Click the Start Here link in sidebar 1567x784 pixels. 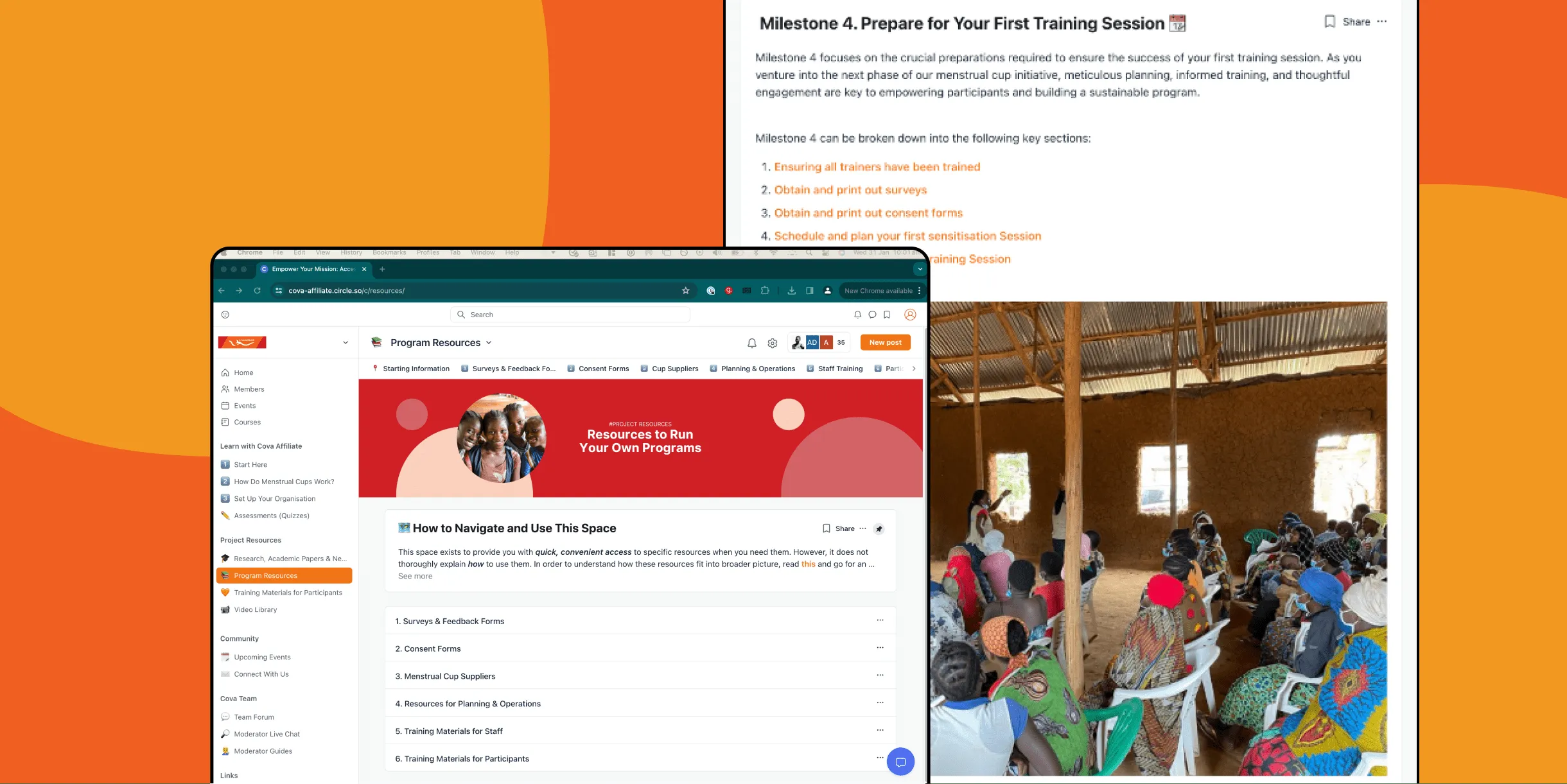(250, 464)
